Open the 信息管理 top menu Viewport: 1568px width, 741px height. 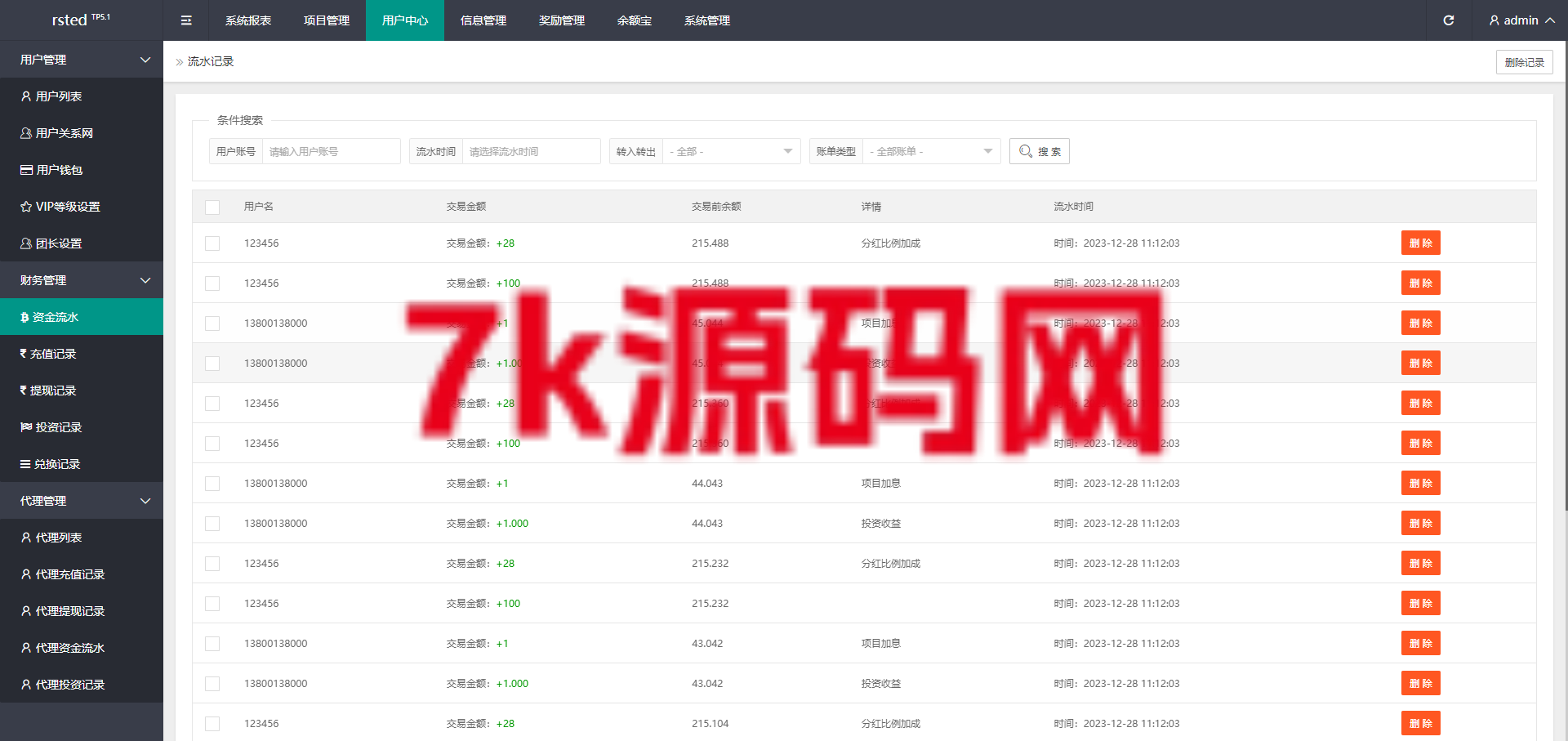pyautogui.click(x=483, y=20)
